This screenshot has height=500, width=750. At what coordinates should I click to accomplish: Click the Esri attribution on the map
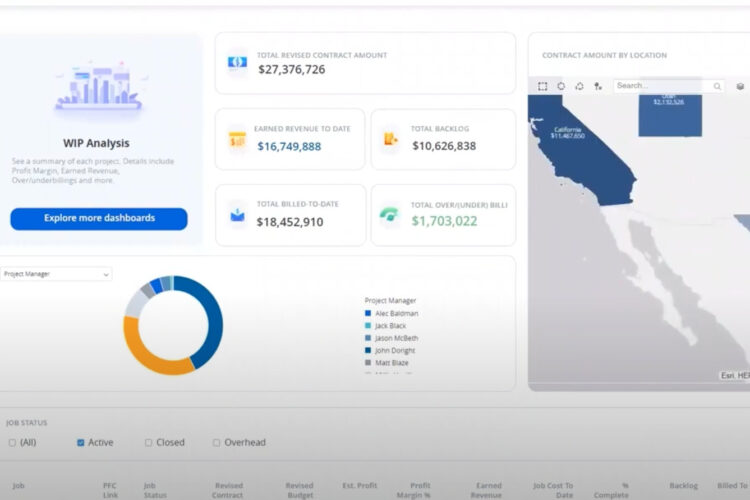tap(735, 376)
